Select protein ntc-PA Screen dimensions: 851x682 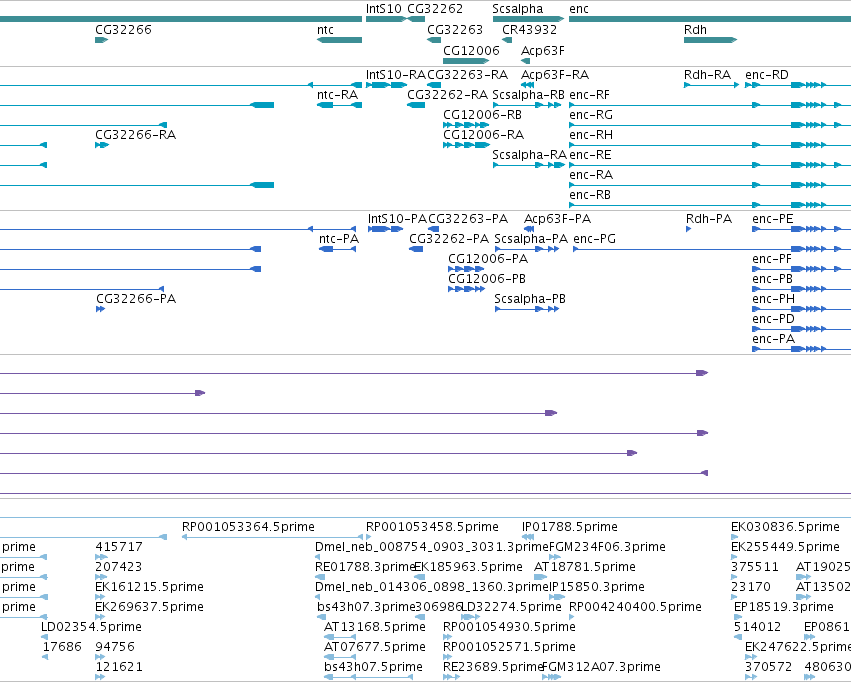pyautogui.click(x=338, y=249)
